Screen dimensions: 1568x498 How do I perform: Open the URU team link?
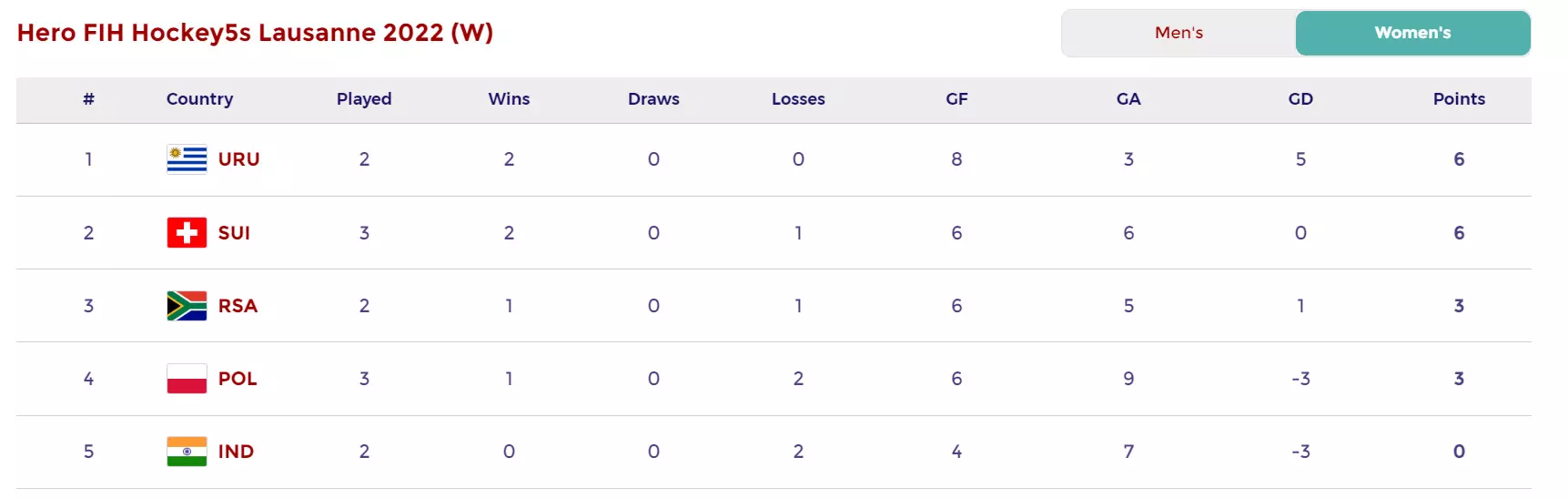click(239, 159)
